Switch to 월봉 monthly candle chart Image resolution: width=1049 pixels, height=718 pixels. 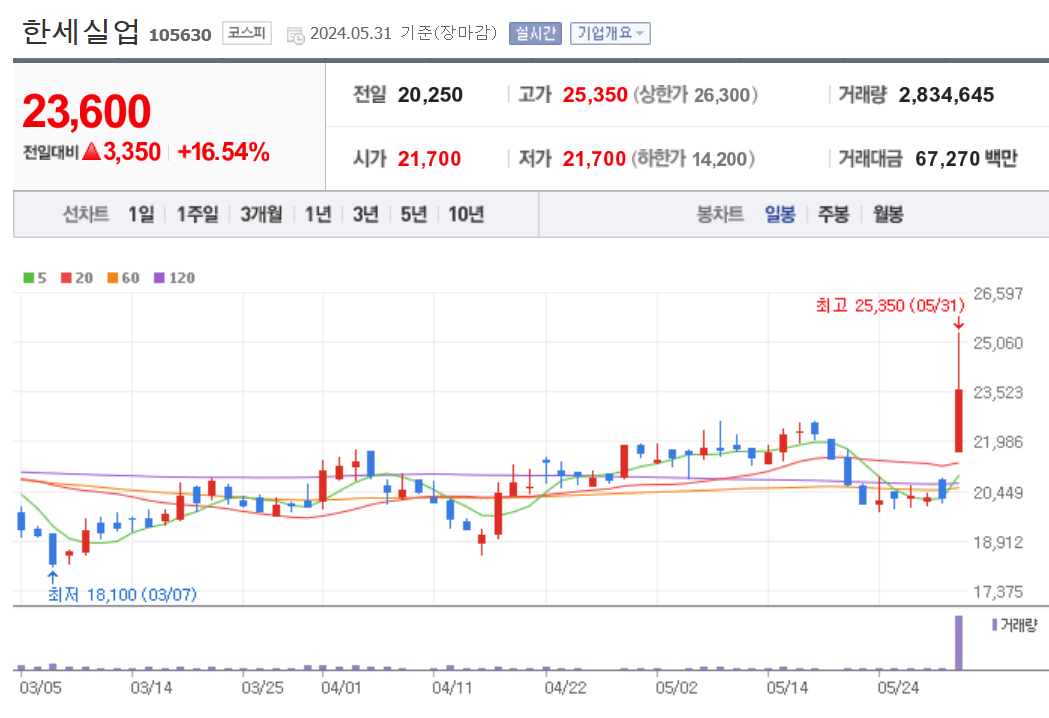888,214
